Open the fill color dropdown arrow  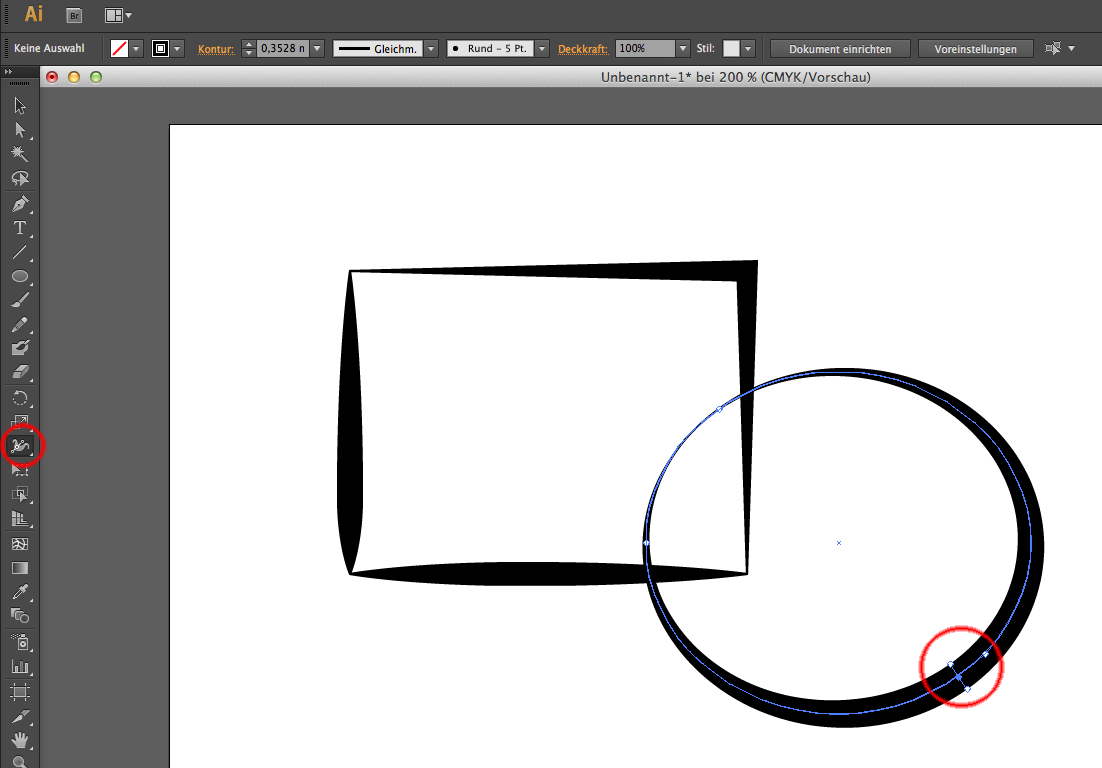pos(136,48)
